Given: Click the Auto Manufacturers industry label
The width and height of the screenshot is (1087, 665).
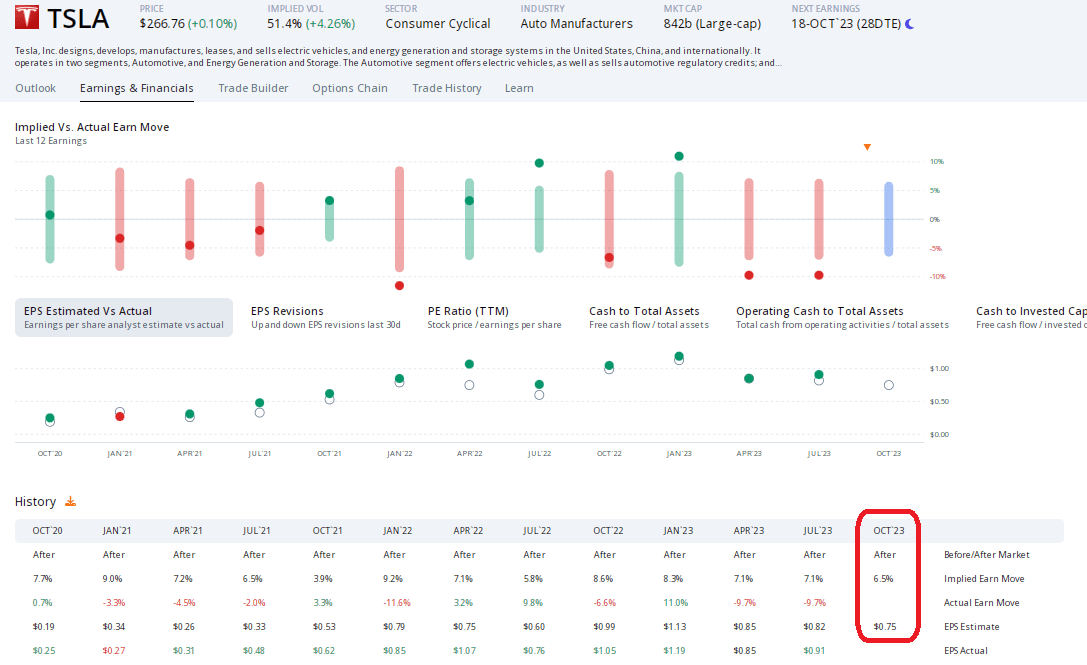Looking at the screenshot, I should point(577,24).
